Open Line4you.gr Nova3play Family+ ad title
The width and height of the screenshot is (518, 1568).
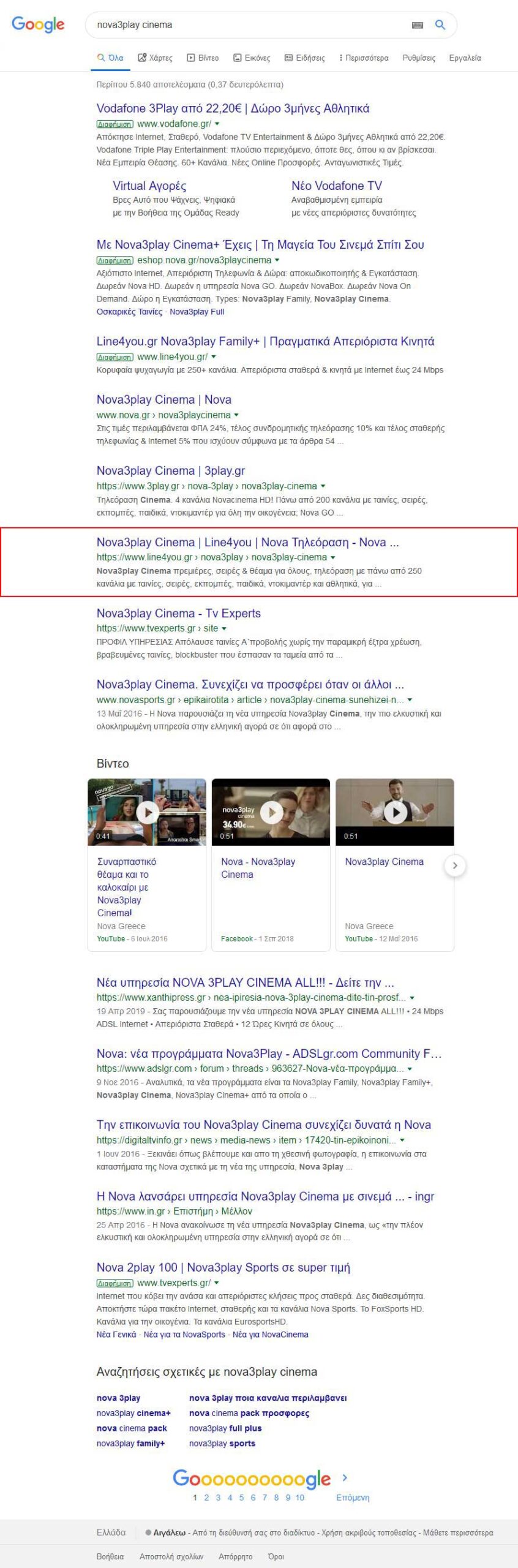[x=265, y=341]
